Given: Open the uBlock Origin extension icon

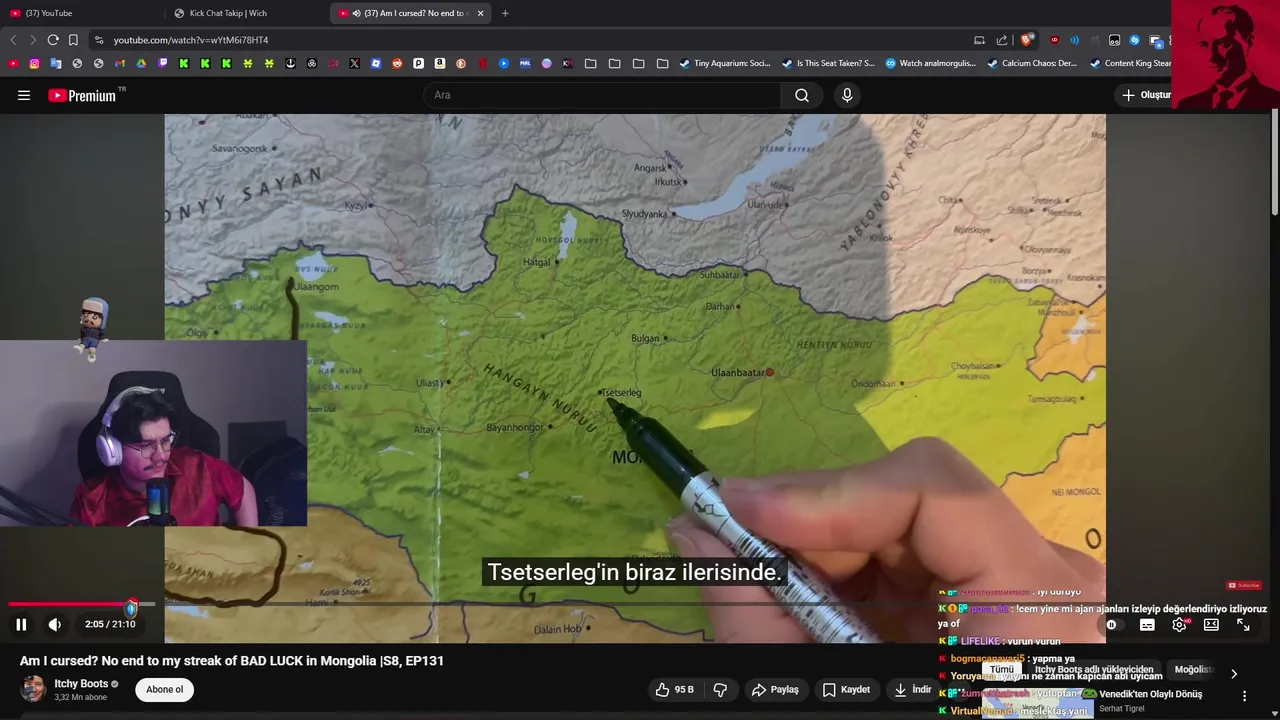Looking at the screenshot, I should coord(1054,40).
